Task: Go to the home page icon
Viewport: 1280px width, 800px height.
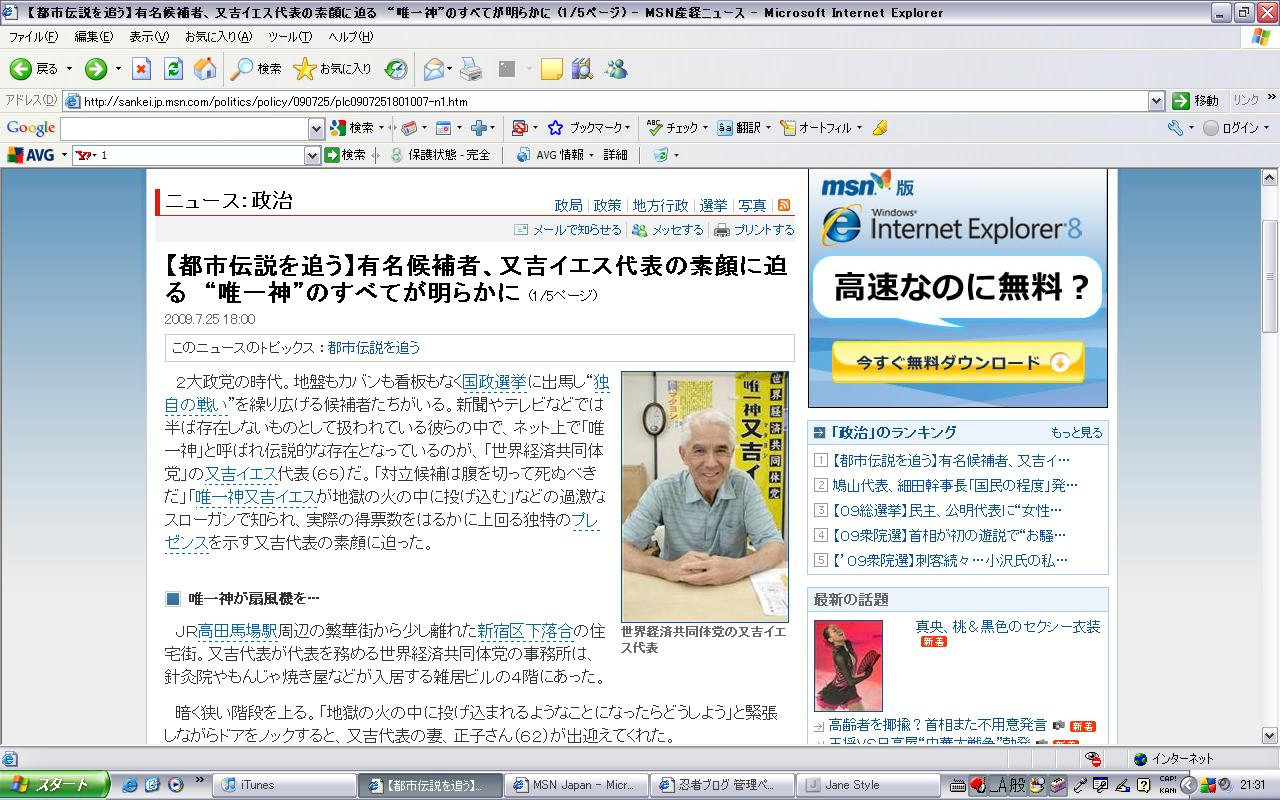Action: coord(205,69)
